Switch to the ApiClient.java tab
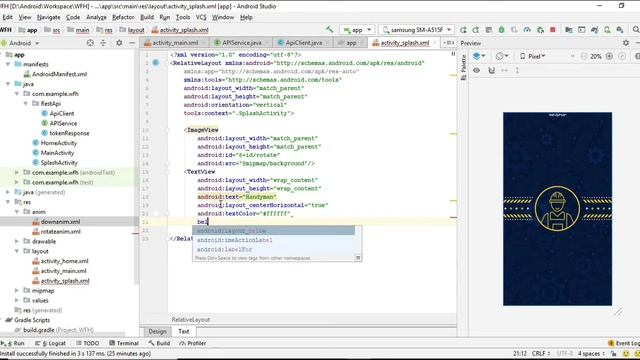640x360 pixels. pyautogui.click(x=304, y=43)
